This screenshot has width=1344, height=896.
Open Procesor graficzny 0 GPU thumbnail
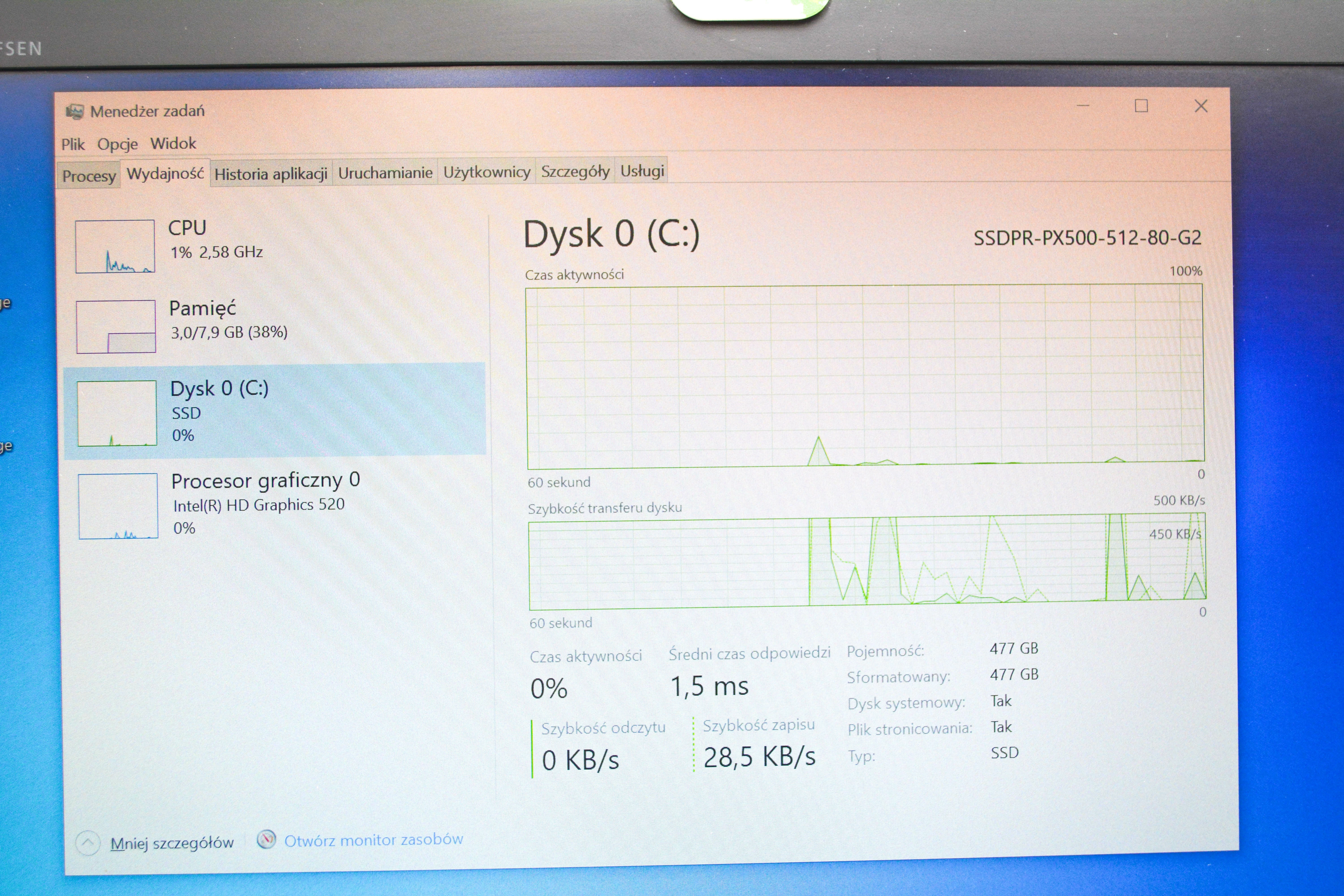point(118,506)
